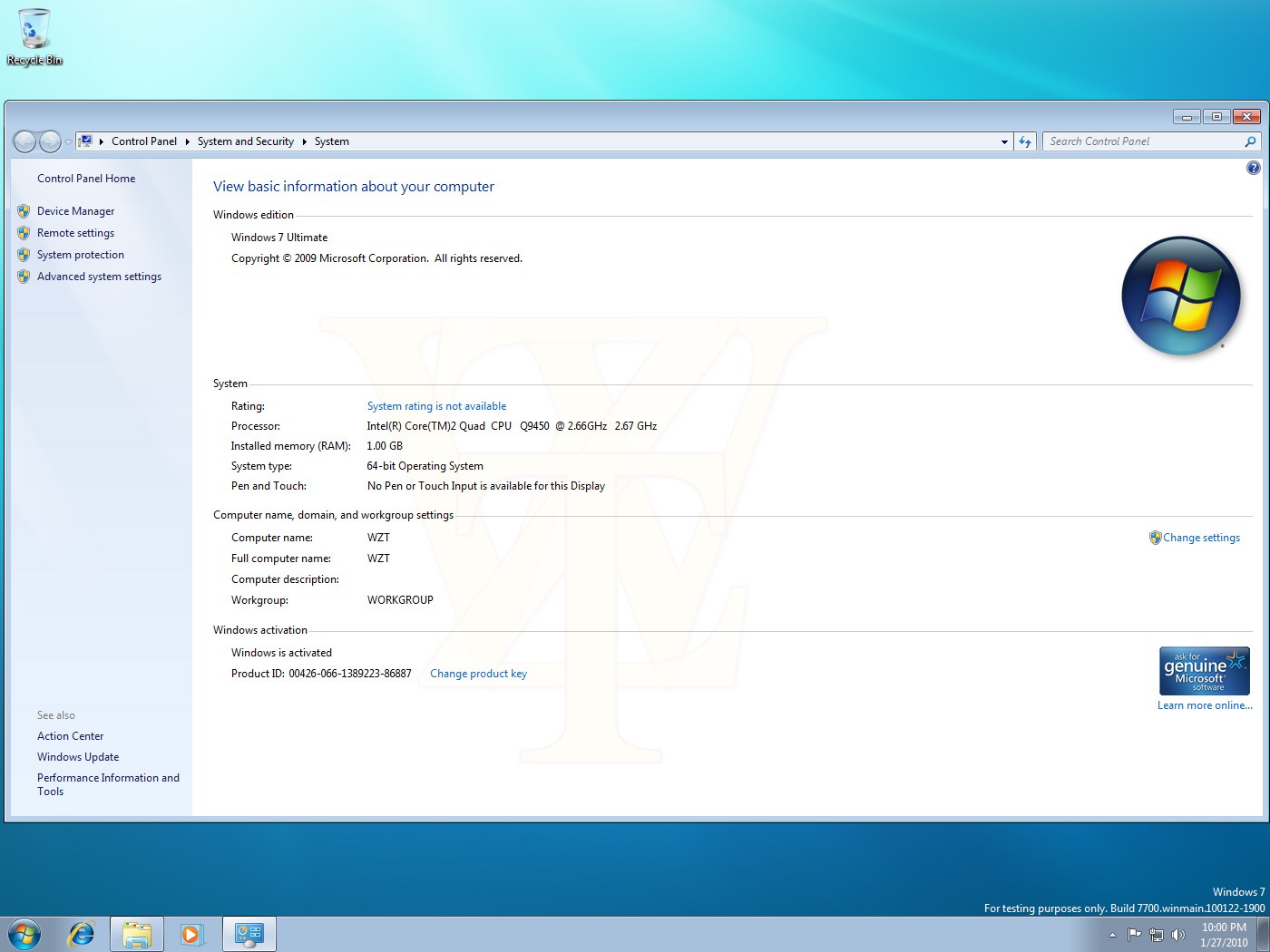Click the shield icon beside Advanced system settings
The height and width of the screenshot is (952, 1270).
pos(24,277)
